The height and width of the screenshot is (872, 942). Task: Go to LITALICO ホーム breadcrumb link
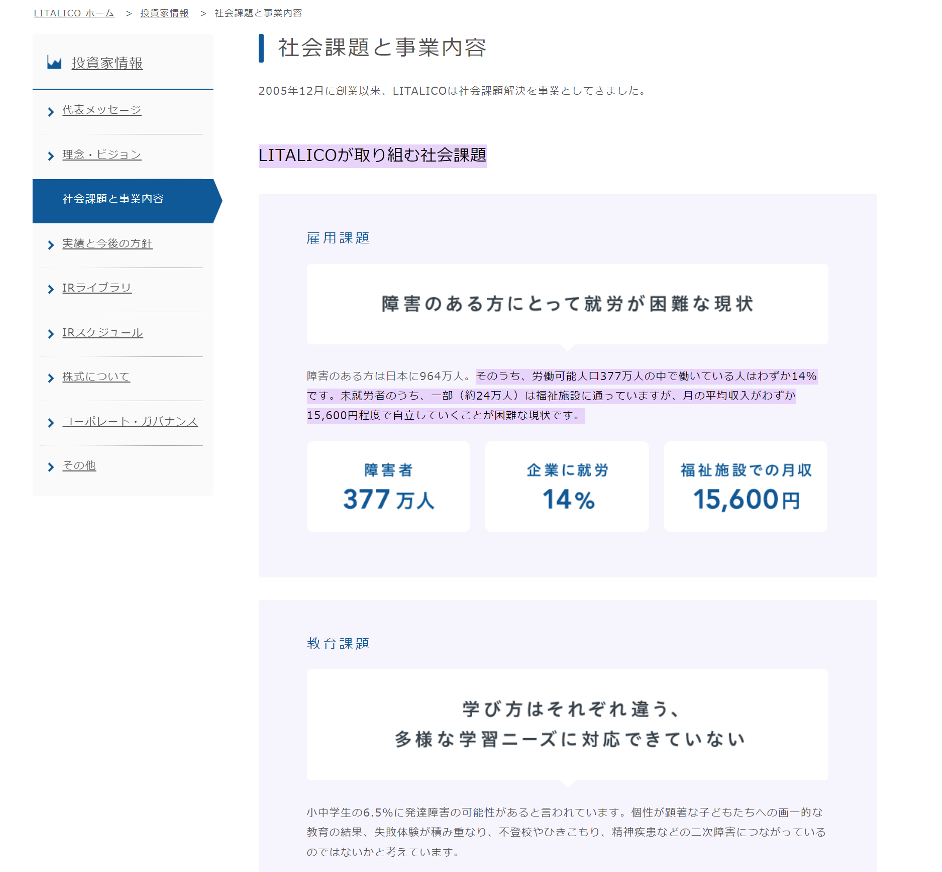click(x=74, y=13)
